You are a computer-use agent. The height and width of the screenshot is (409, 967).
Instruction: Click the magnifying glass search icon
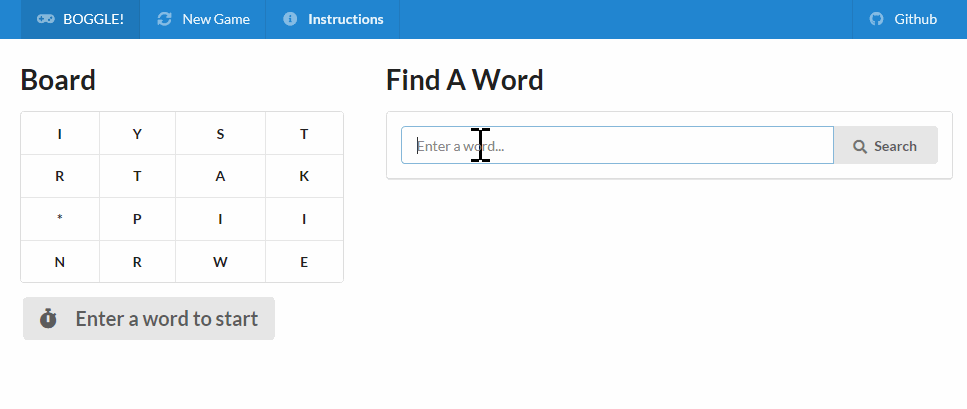click(859, 146)
